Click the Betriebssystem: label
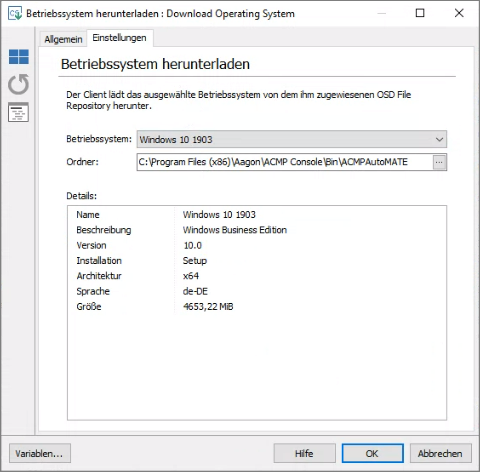The width and height of the screenshot is (480, 472). (99, 139)
